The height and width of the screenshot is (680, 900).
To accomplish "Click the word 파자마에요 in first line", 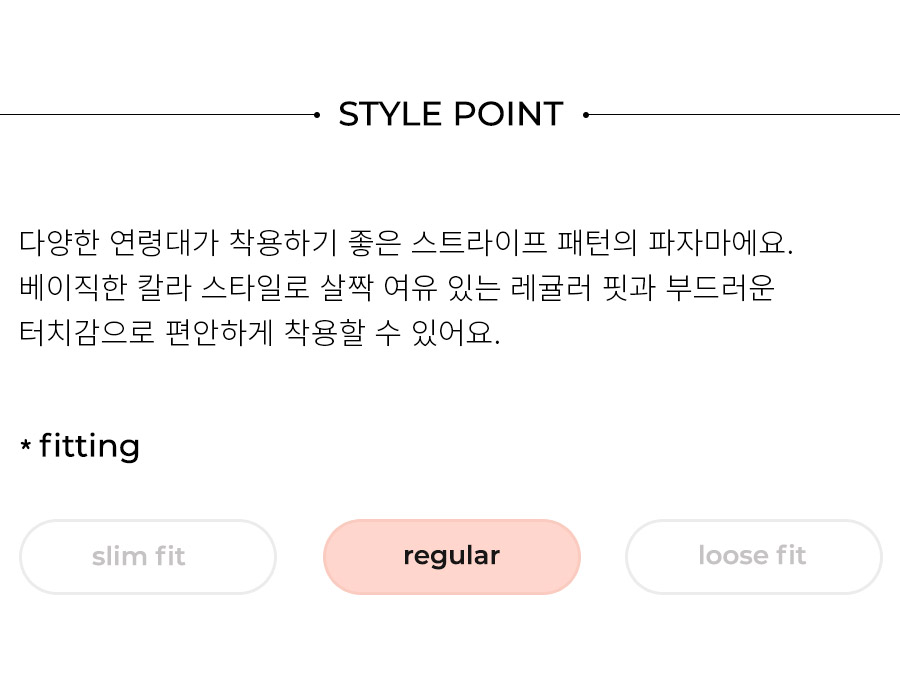I will pyautogui.click(x=716, y=242).
